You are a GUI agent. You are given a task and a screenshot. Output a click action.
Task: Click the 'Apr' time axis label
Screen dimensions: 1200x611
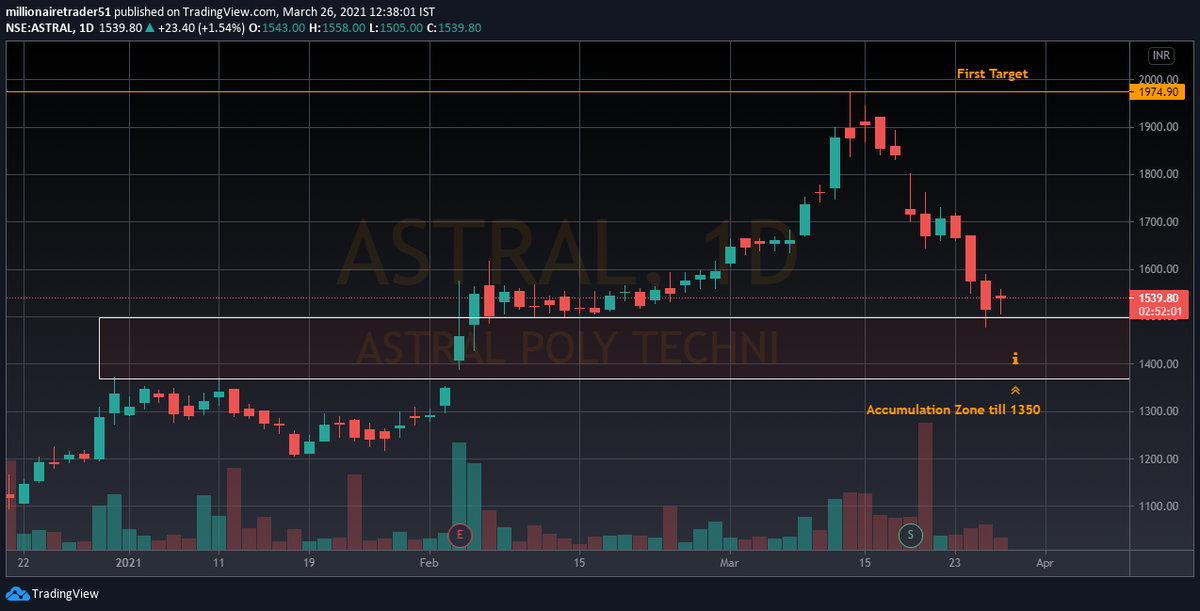point(1045,564)
